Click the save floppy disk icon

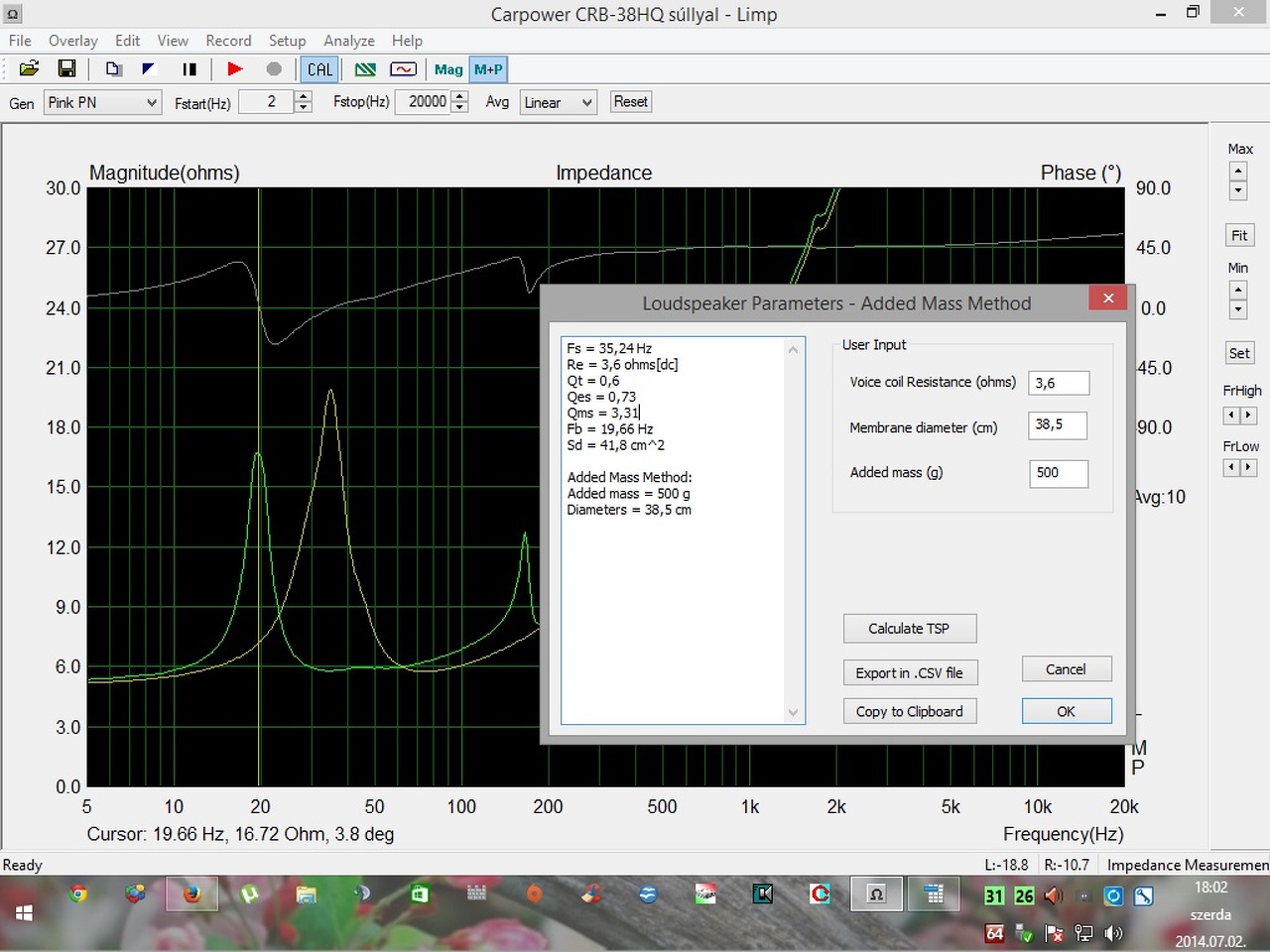click(x=66, y=68)
